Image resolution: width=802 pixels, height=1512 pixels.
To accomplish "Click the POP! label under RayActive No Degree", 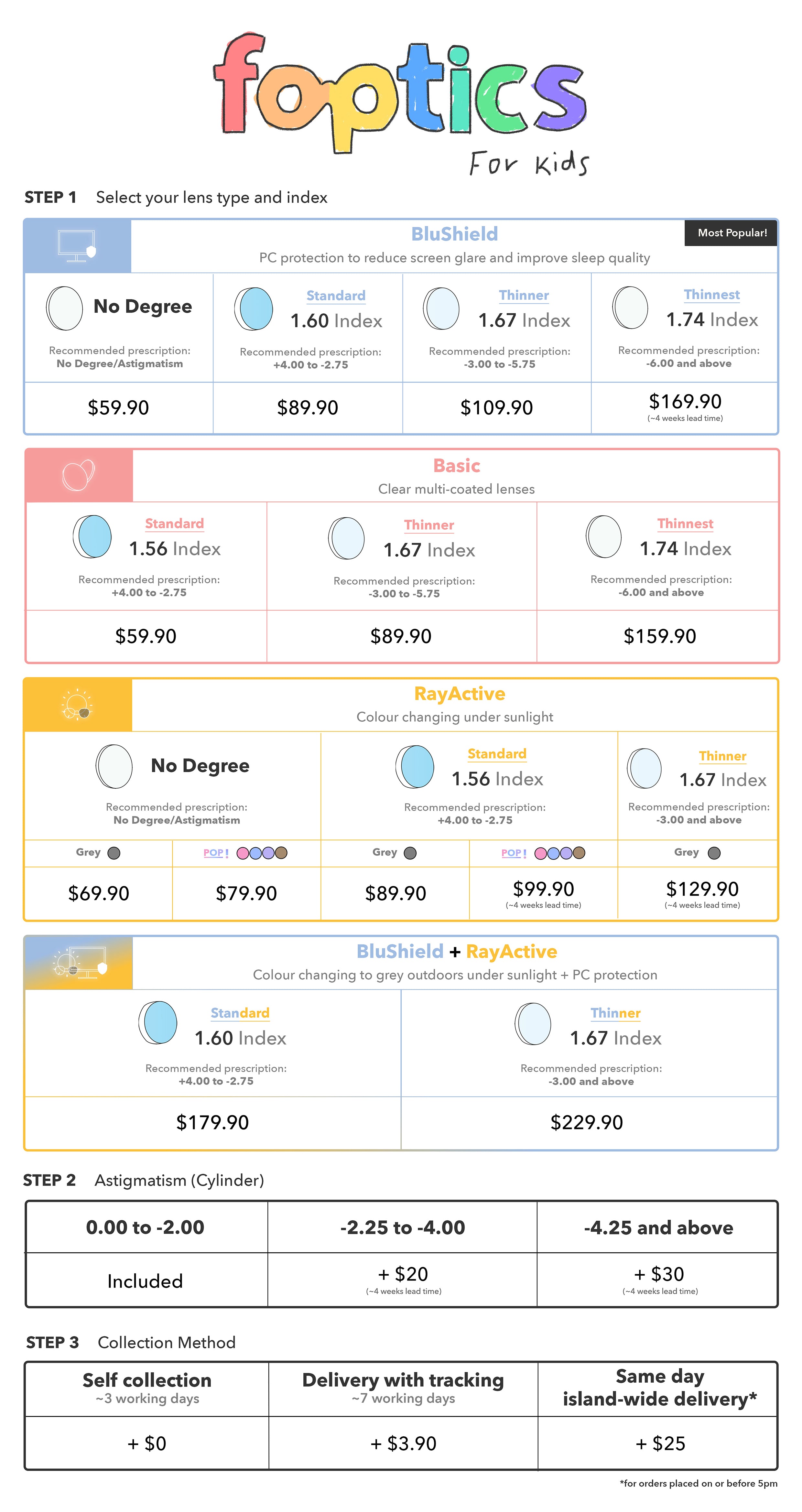I will click(x=215, y=853).
